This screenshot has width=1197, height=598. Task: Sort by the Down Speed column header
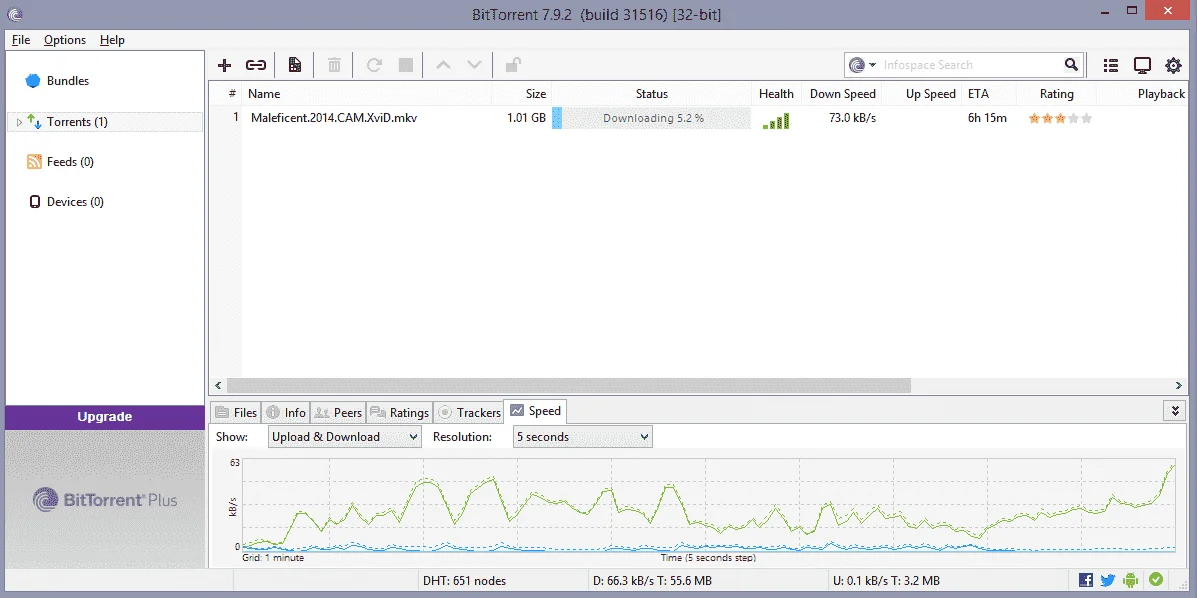point(842,94)
